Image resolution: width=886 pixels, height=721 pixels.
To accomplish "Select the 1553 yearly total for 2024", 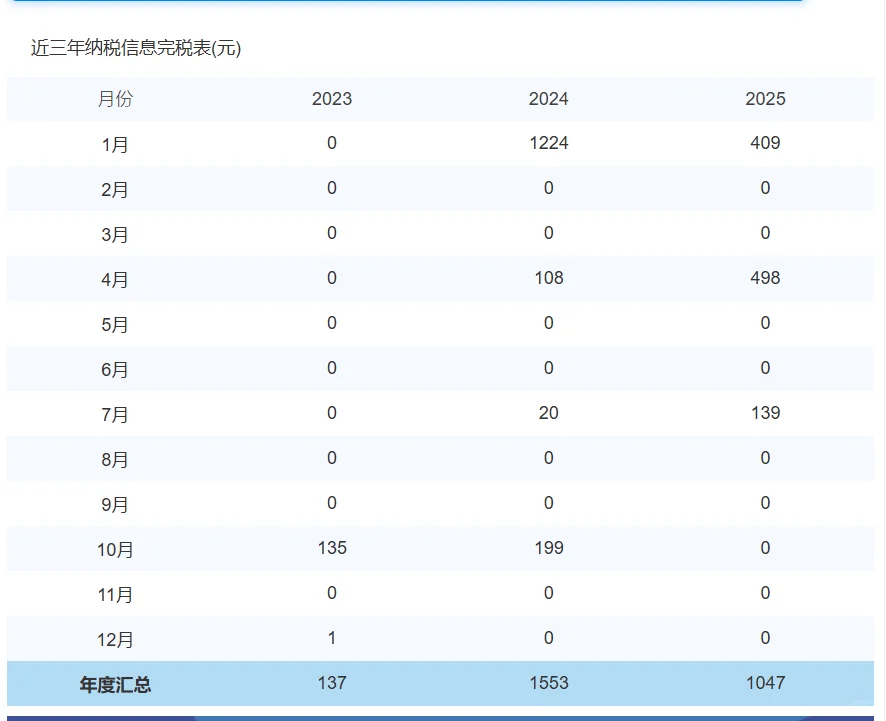I will [x=548, y=684].
